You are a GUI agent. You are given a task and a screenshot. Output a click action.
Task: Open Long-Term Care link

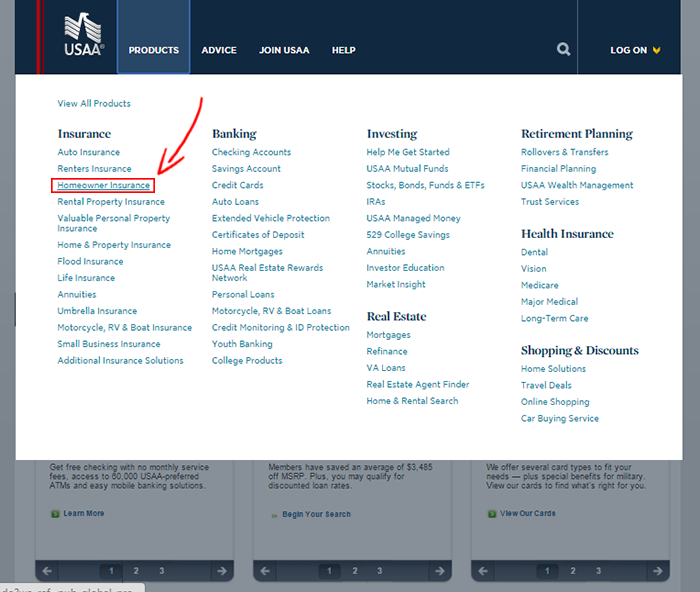(x=554, y=318)
